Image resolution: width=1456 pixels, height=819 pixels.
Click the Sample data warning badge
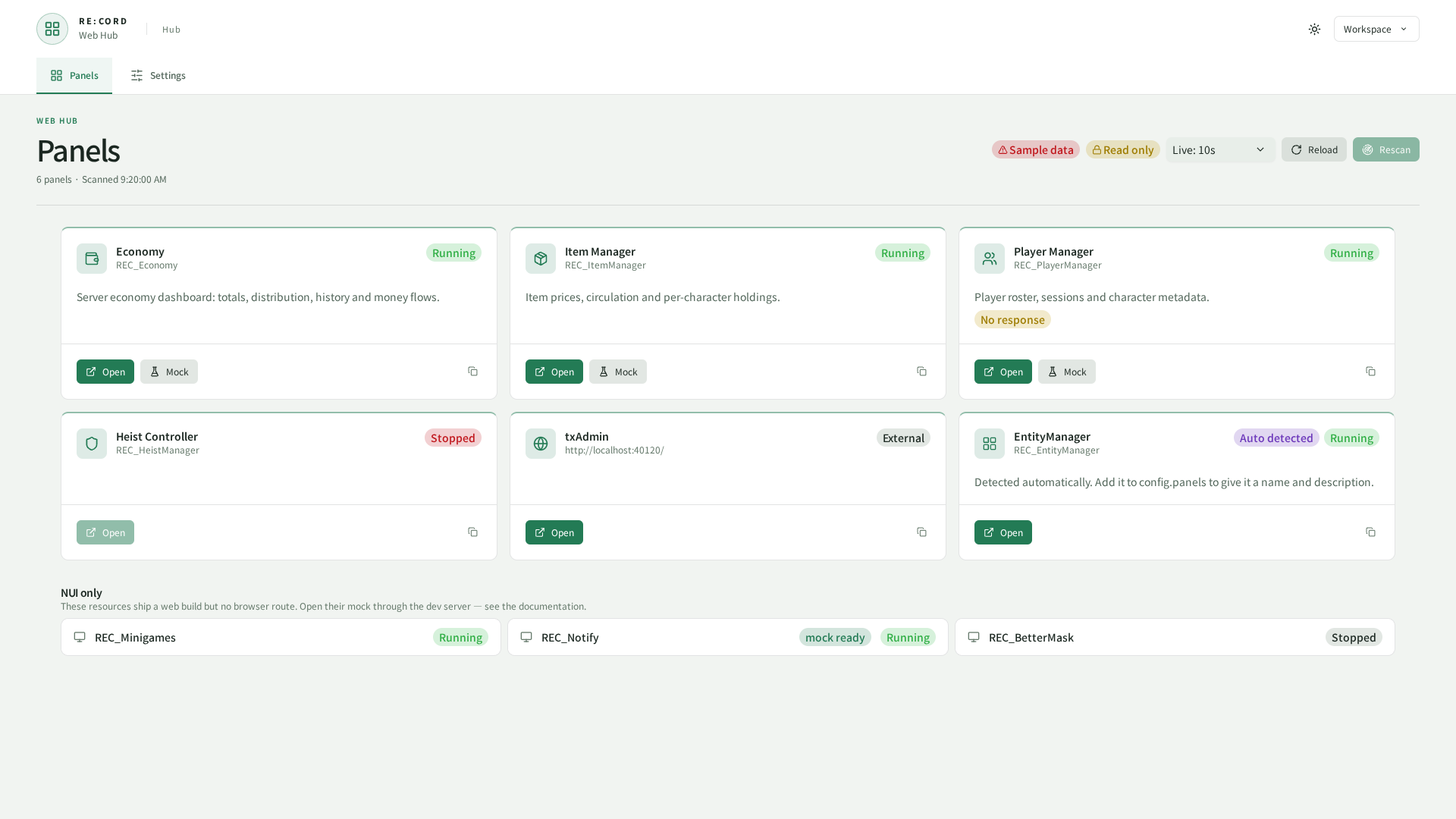tap(1035, 149)
